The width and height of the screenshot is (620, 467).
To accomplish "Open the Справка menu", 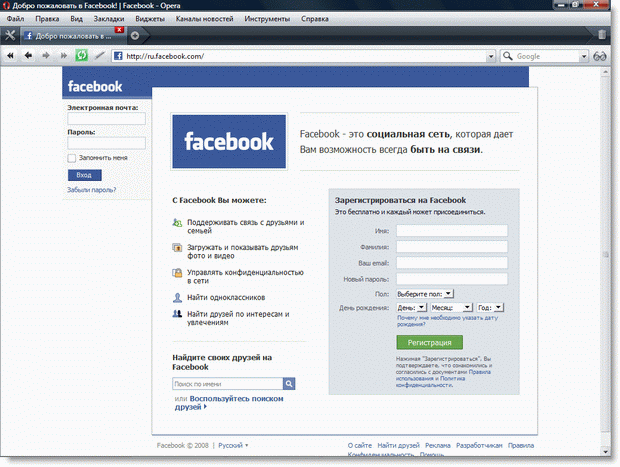I will [x=315, y=19].
